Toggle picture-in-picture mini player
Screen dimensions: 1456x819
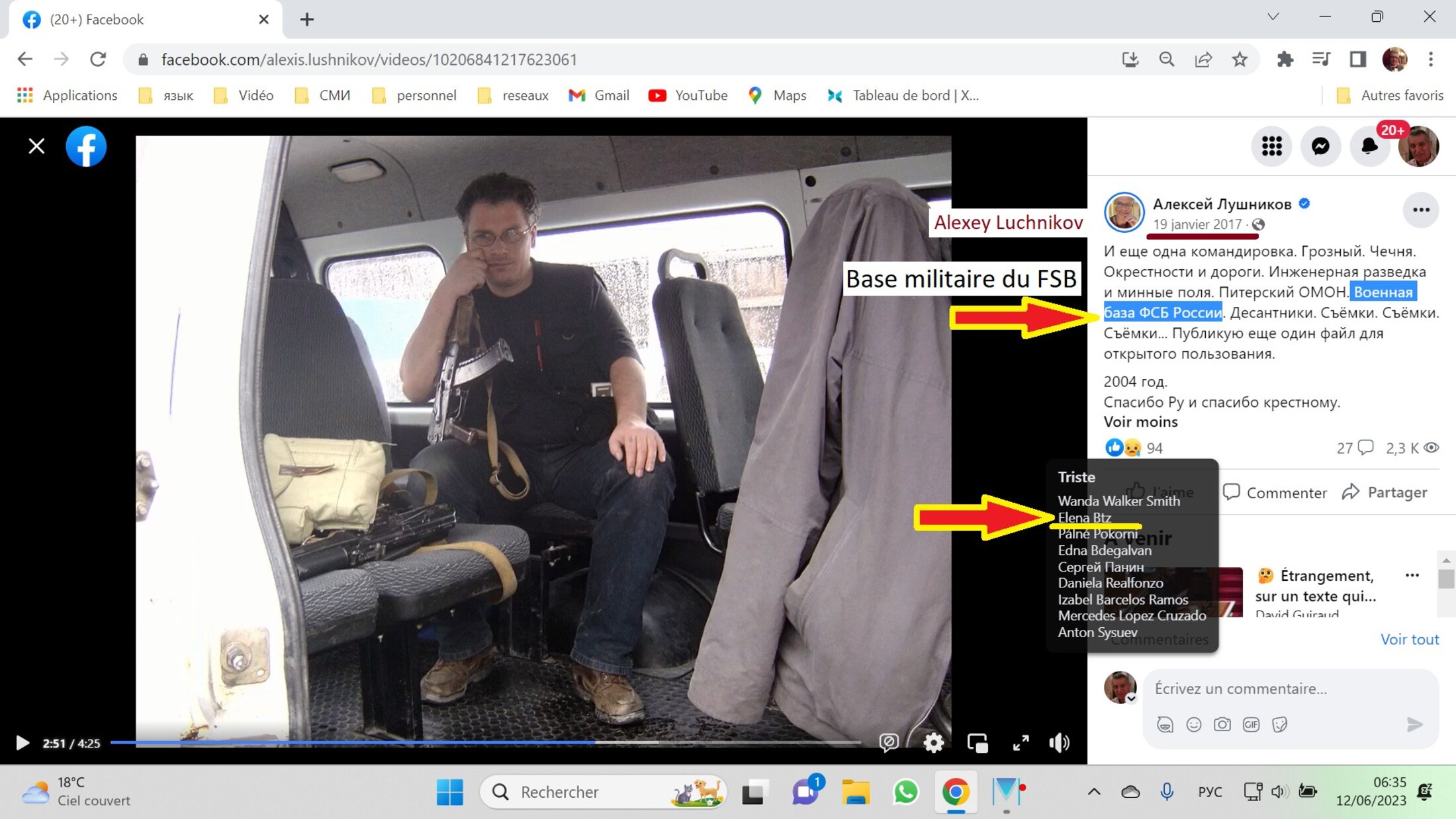pyautogui.click(x=978, y=743)
